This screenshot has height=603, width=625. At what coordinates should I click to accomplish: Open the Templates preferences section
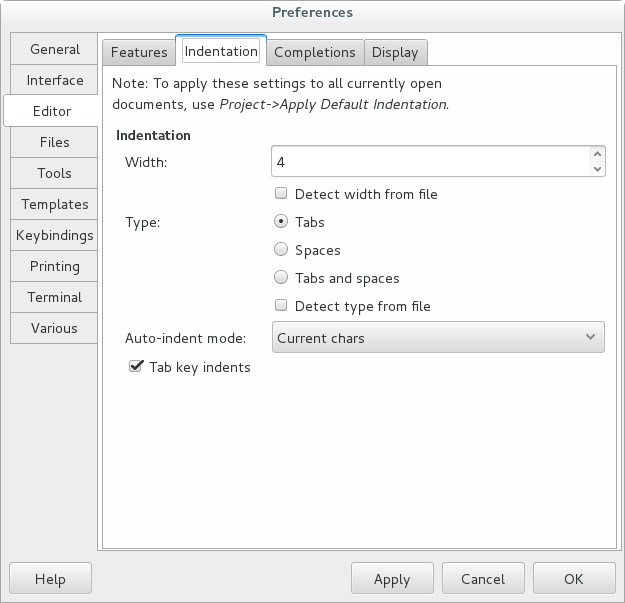pos(55,204)
